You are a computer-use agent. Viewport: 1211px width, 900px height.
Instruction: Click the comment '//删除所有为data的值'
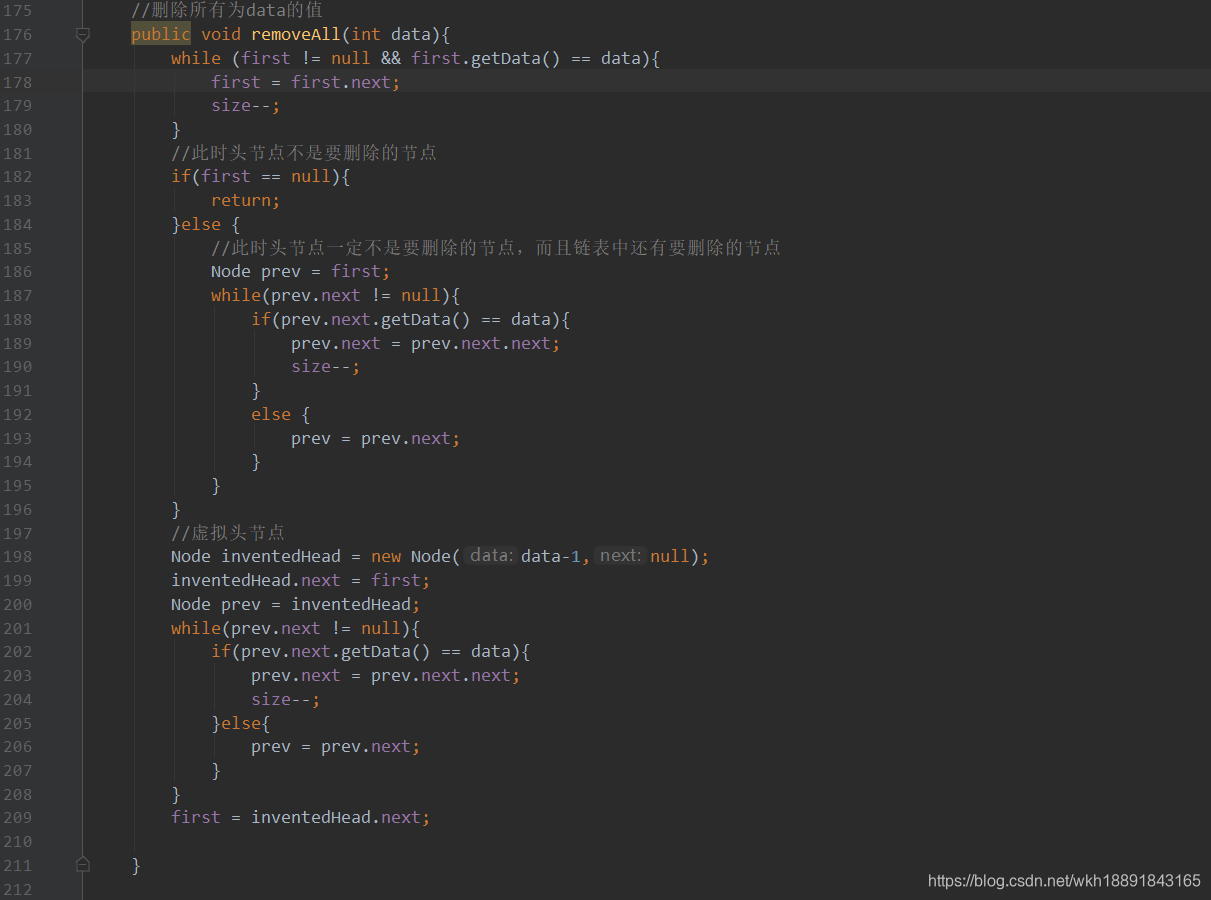click(x=227, y=11)
